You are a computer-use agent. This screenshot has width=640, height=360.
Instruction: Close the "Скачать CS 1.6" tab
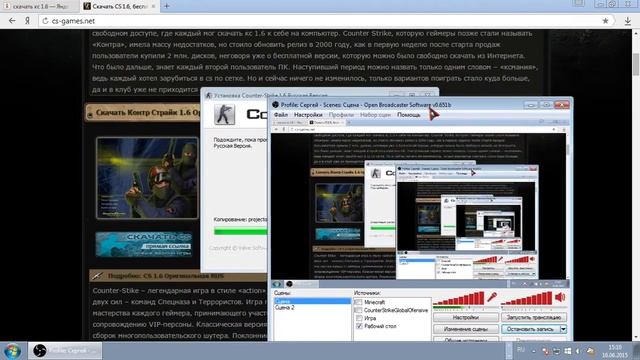[153, 7]
